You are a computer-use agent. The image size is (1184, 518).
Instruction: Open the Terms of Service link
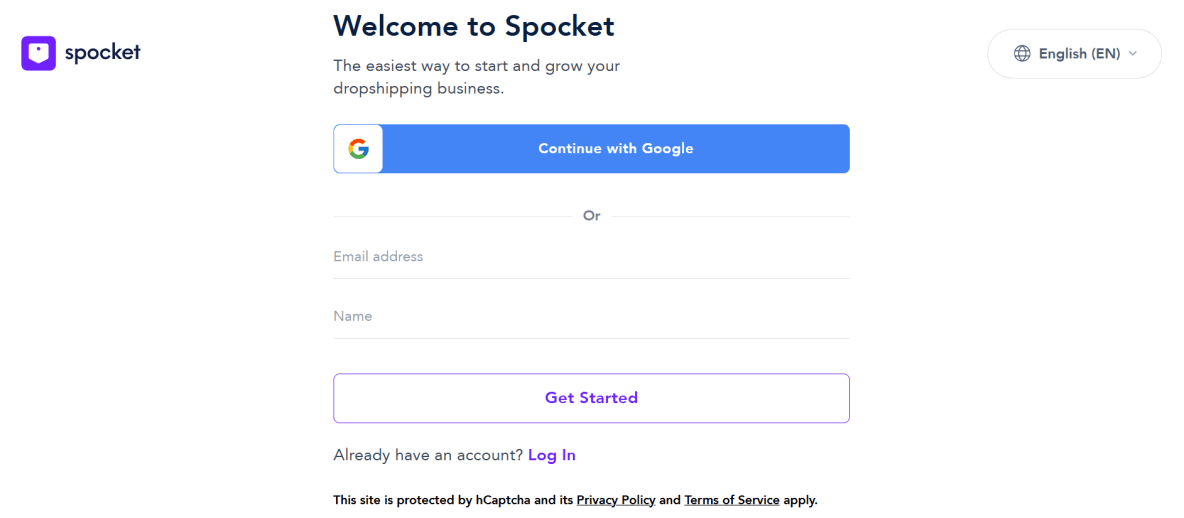tap(732, 500)
